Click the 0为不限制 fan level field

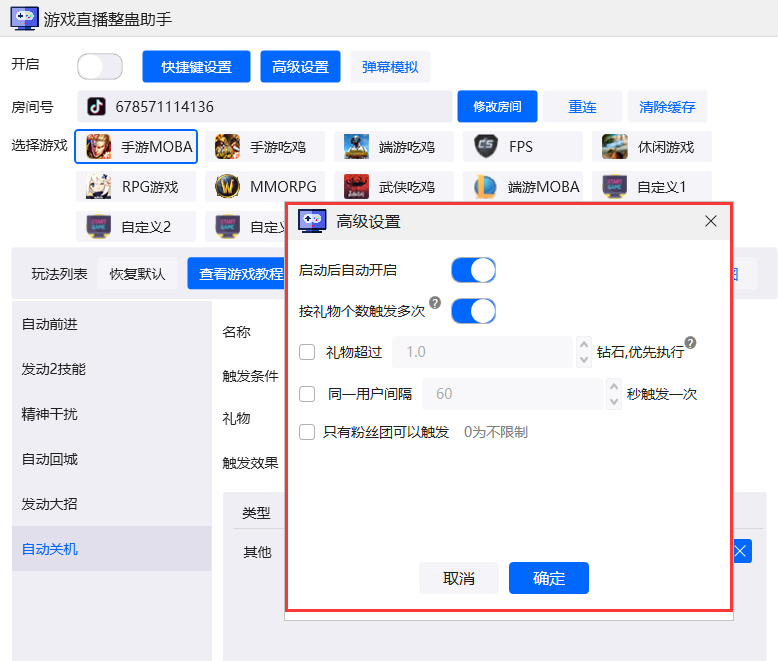495,432
